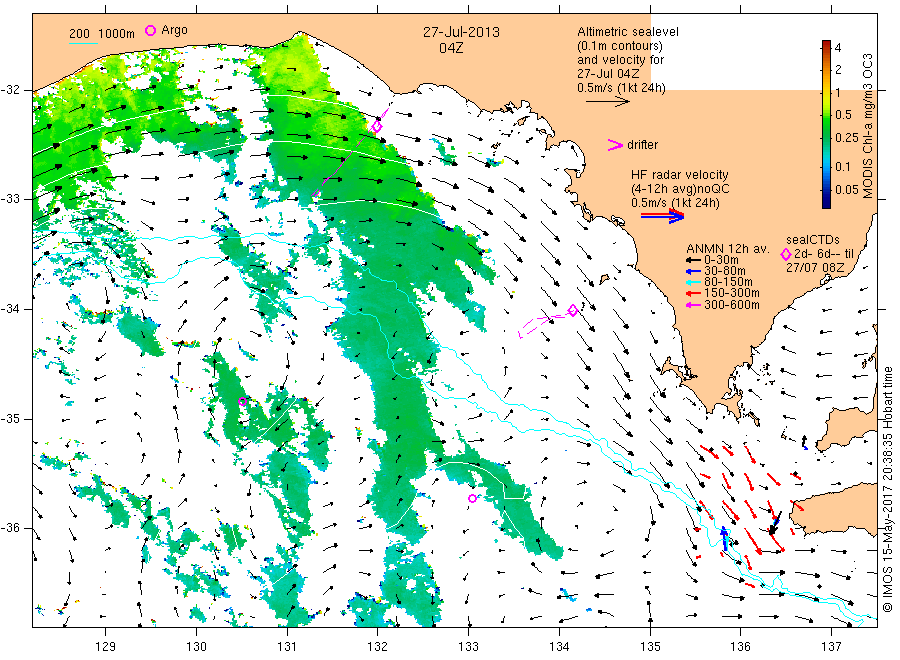This screenshot has width=900, height=660.
Task: Click the '-32' latitude axis label
Action: [11, 90]
